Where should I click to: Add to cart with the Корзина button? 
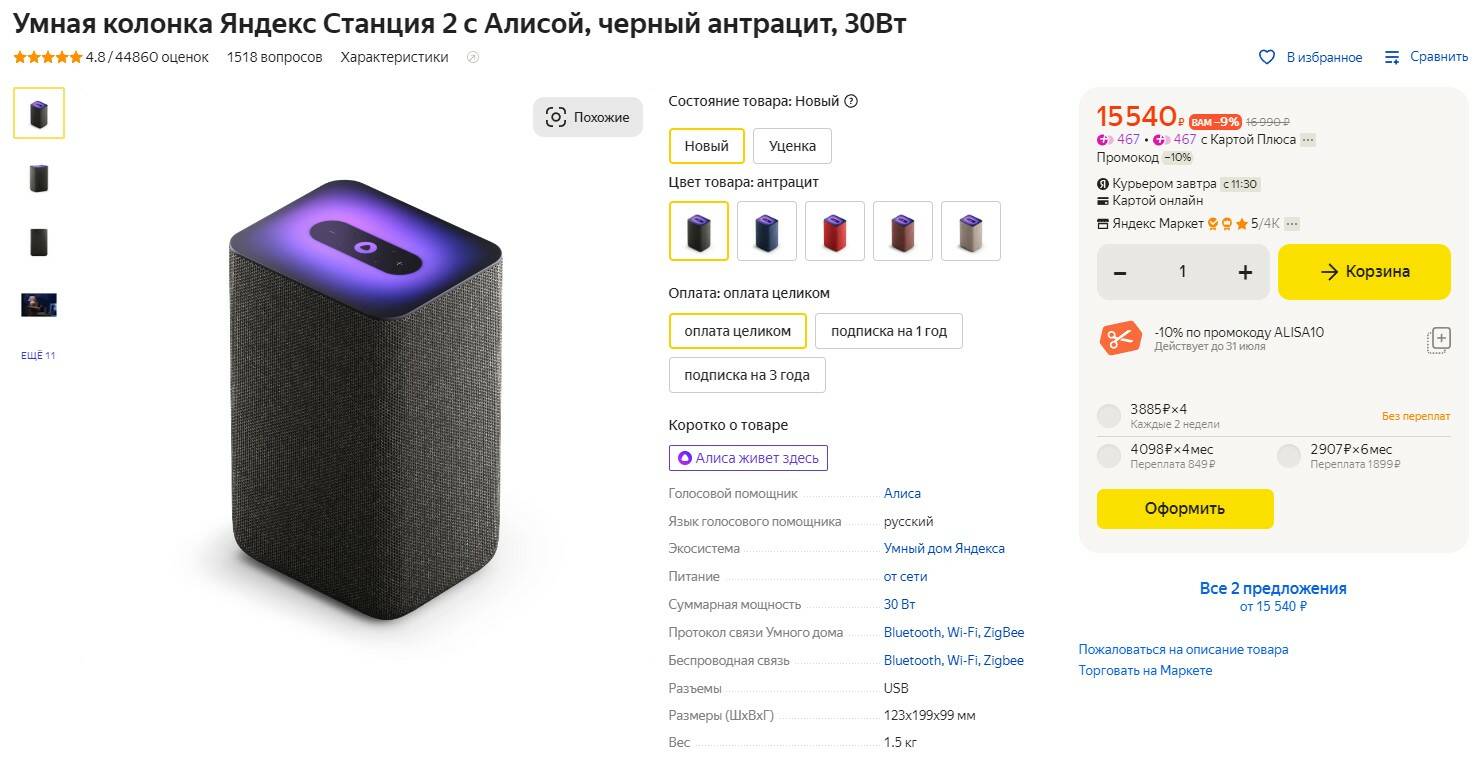(x=1364, y=272)
